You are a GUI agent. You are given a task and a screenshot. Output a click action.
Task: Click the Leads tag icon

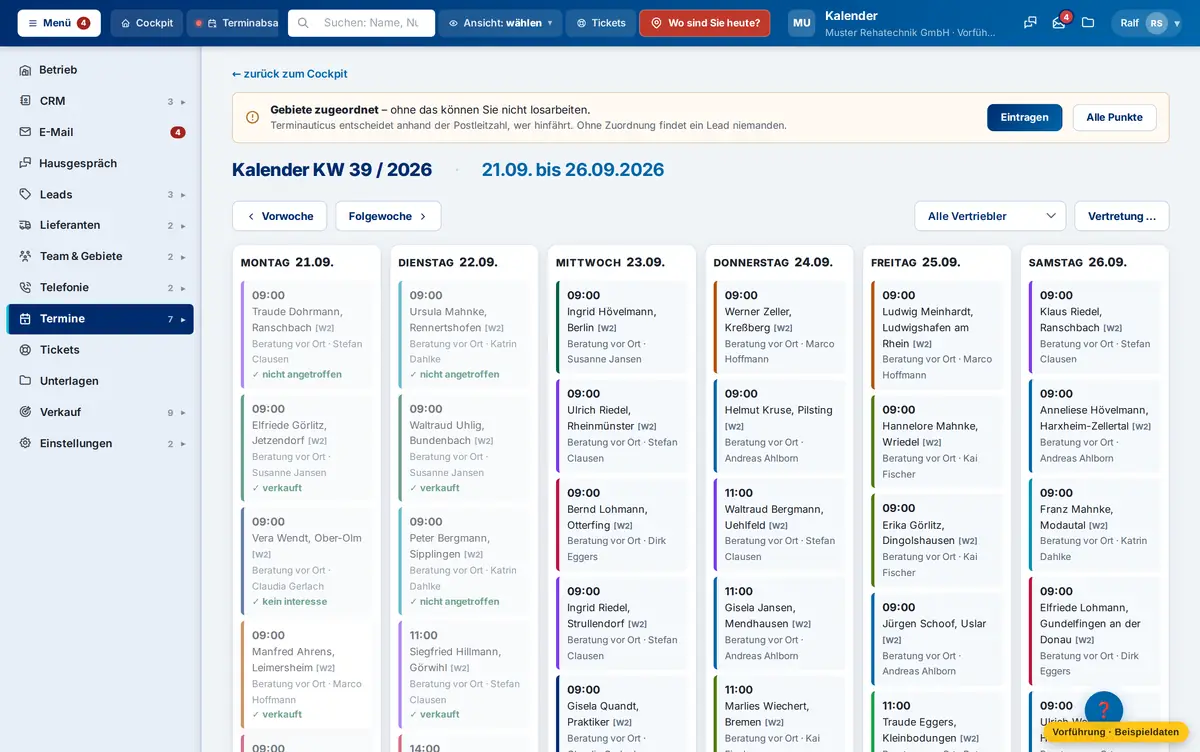coord(25,194)
